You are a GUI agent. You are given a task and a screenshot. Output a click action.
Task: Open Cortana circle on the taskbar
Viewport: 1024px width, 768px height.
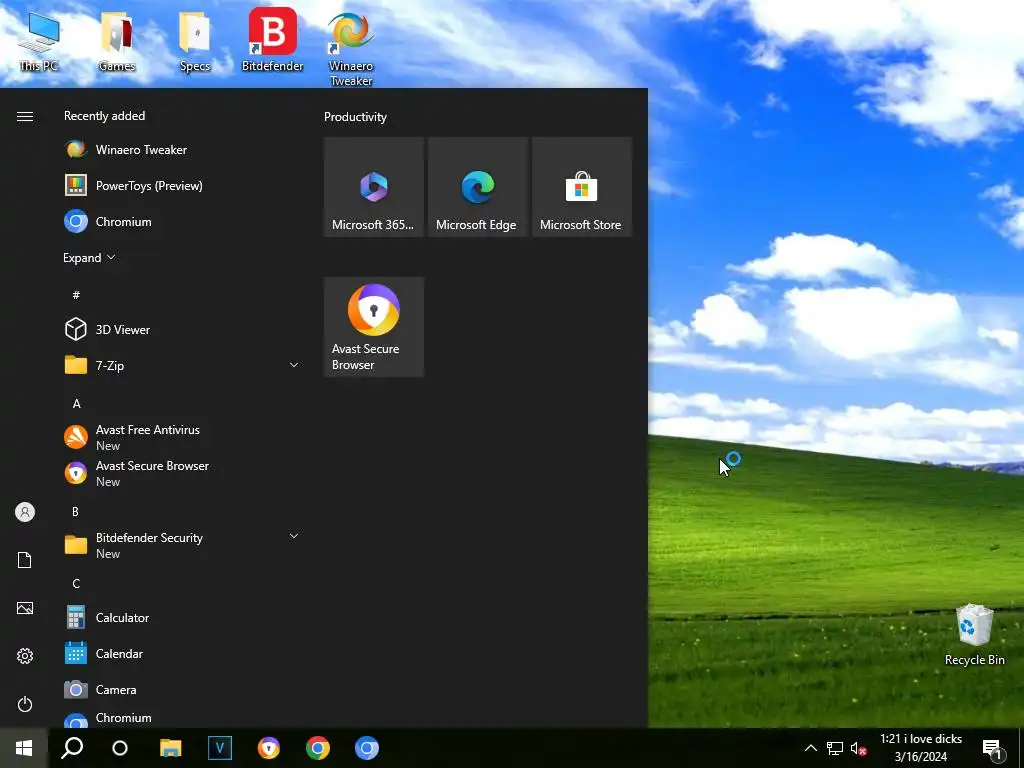click(x=120, y=748)
